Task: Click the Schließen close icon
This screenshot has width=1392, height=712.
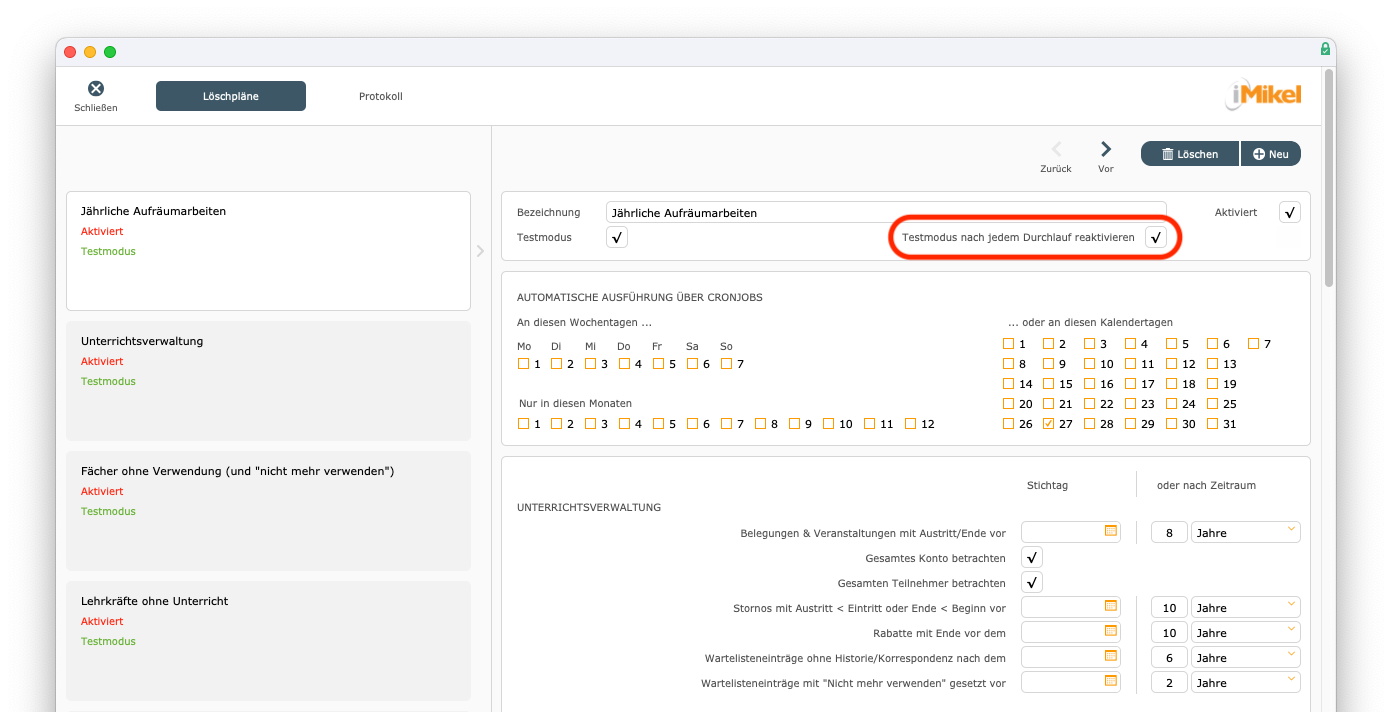Action: (x=96, y=89)
